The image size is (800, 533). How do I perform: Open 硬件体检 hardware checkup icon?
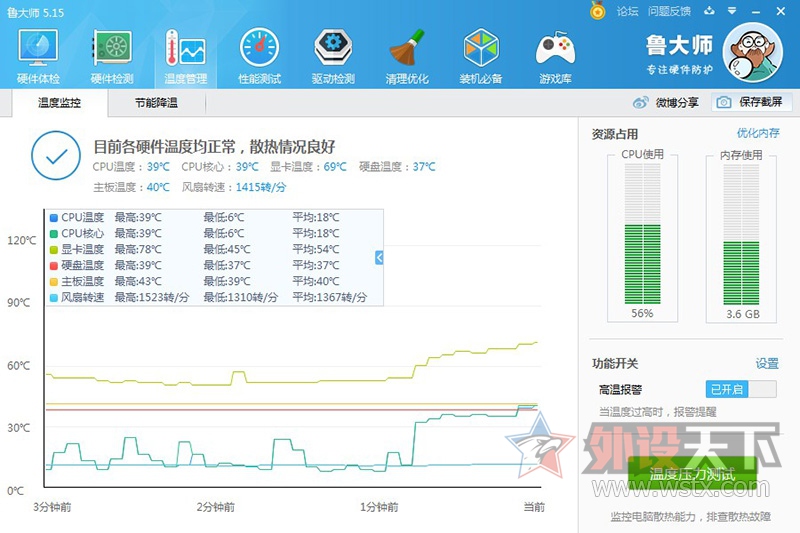pos(38,56)
